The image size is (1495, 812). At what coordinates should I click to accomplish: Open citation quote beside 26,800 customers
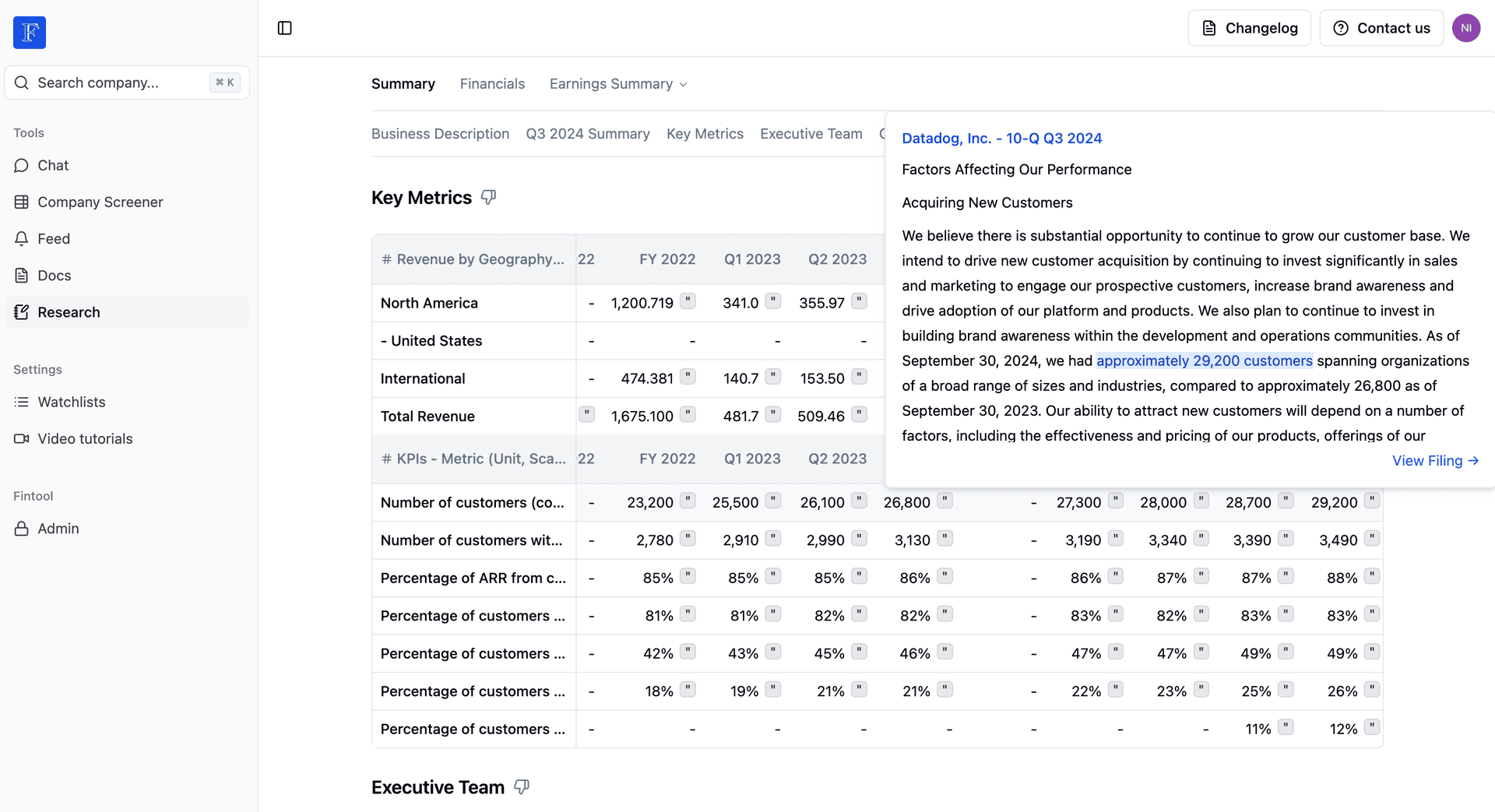[944, 501]
